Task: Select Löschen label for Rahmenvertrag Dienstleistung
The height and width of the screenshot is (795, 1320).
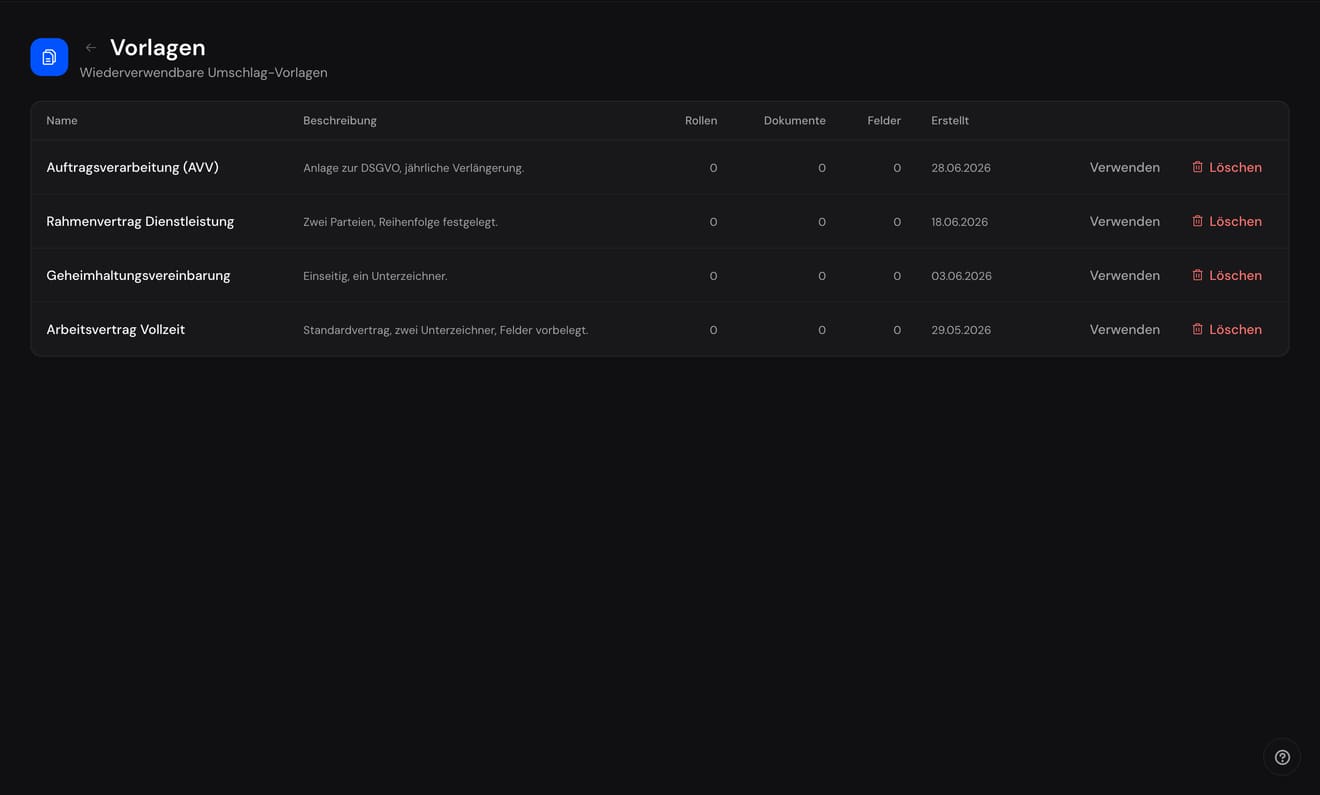Action: [1235, 221]
